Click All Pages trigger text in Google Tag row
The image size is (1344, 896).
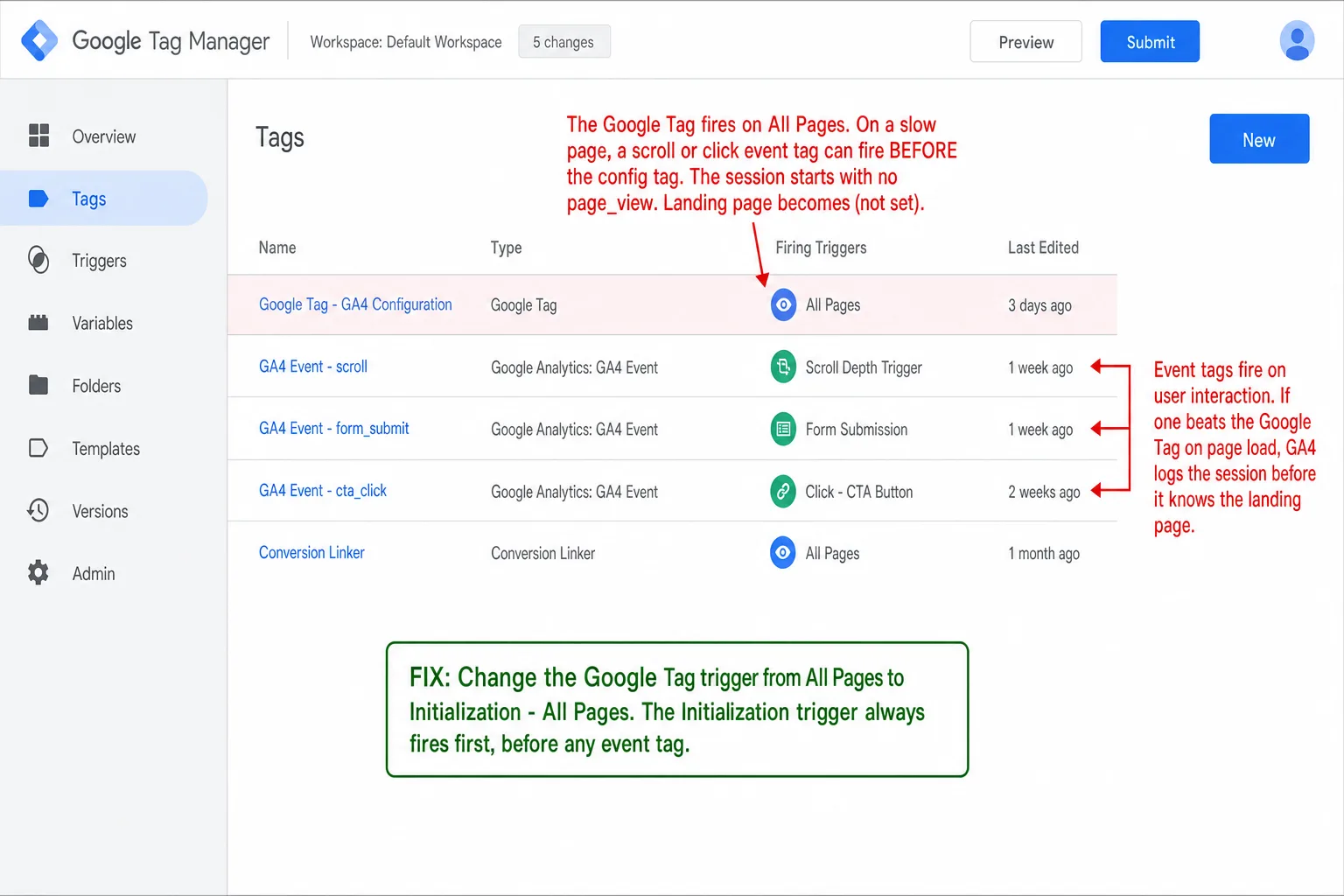pos(832,305)
